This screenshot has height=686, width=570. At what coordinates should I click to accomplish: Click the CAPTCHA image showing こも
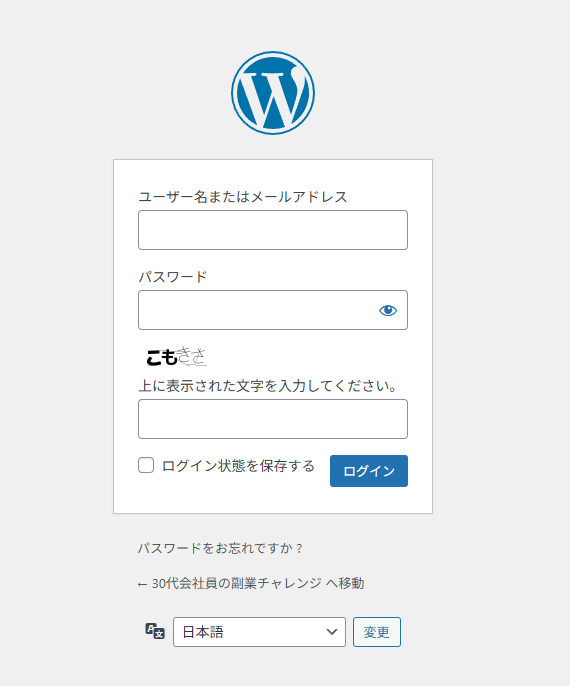[x=176, y=357]
